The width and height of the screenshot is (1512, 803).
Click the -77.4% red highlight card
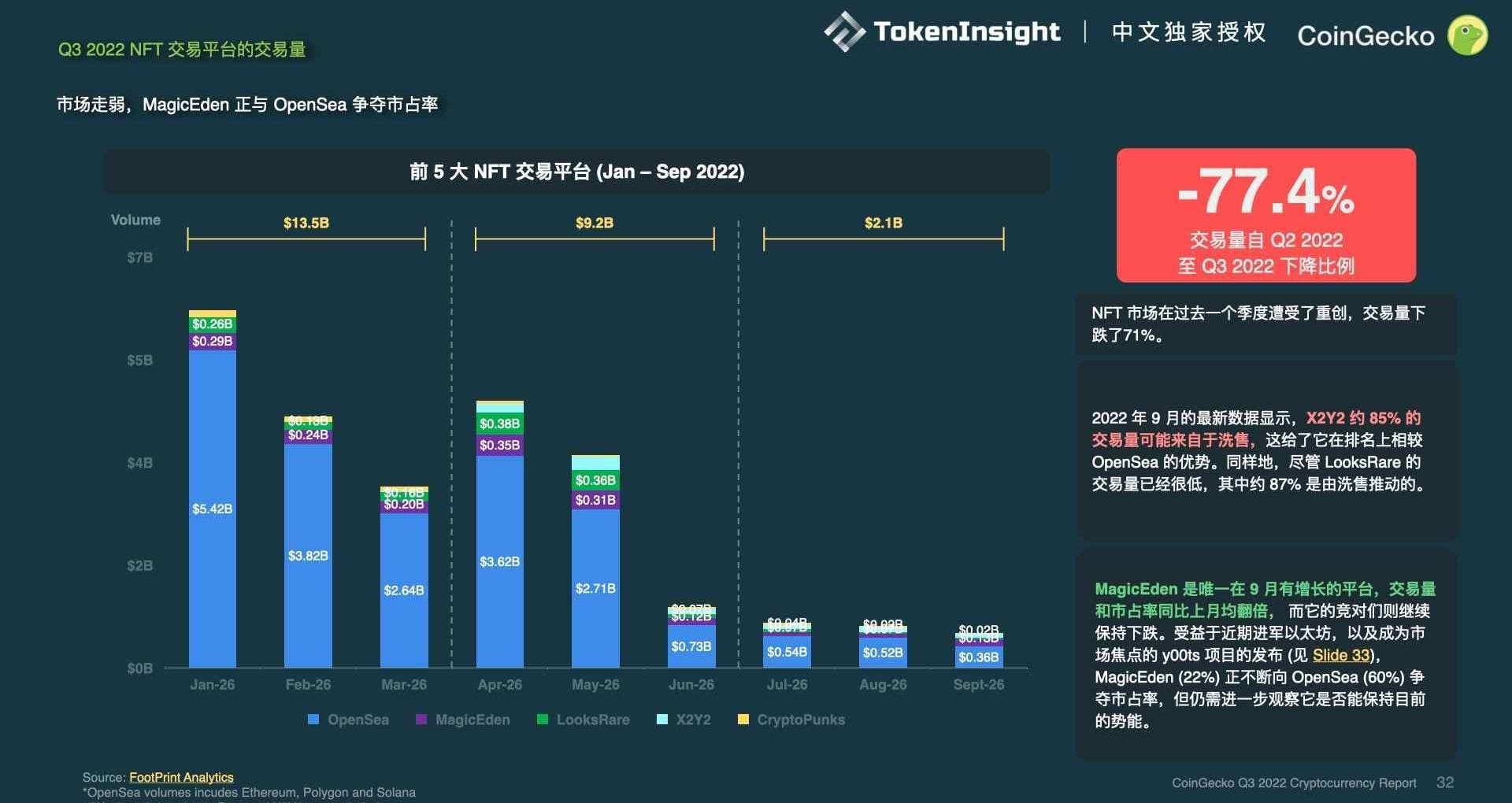click(1266, 215)
